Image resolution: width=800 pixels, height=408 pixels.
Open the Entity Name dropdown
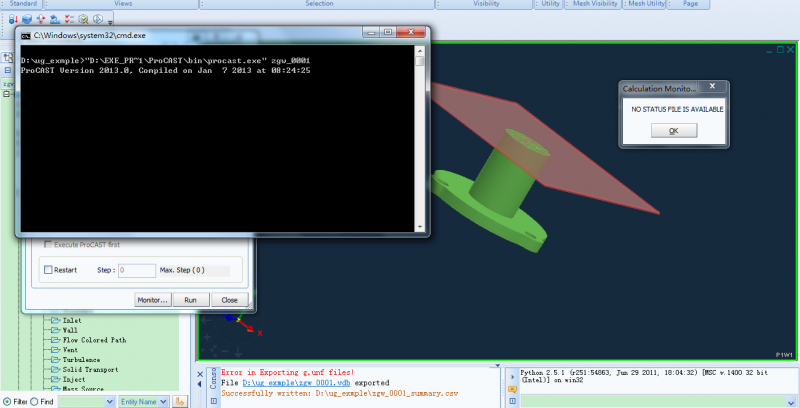[163, 402]
